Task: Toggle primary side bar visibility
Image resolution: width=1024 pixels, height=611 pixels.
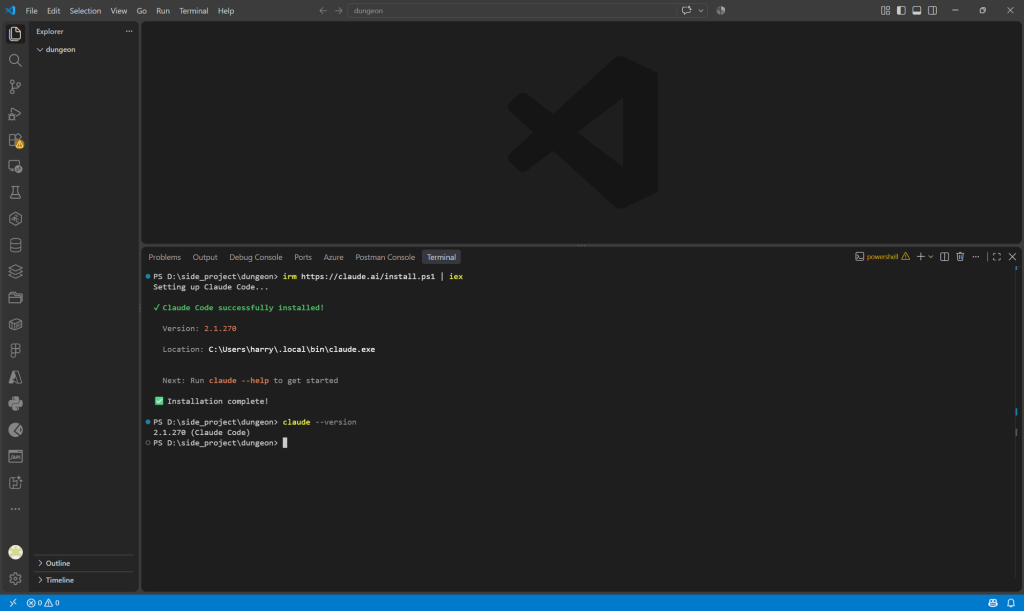Action: pyautogui.click(x=901, y=10)
